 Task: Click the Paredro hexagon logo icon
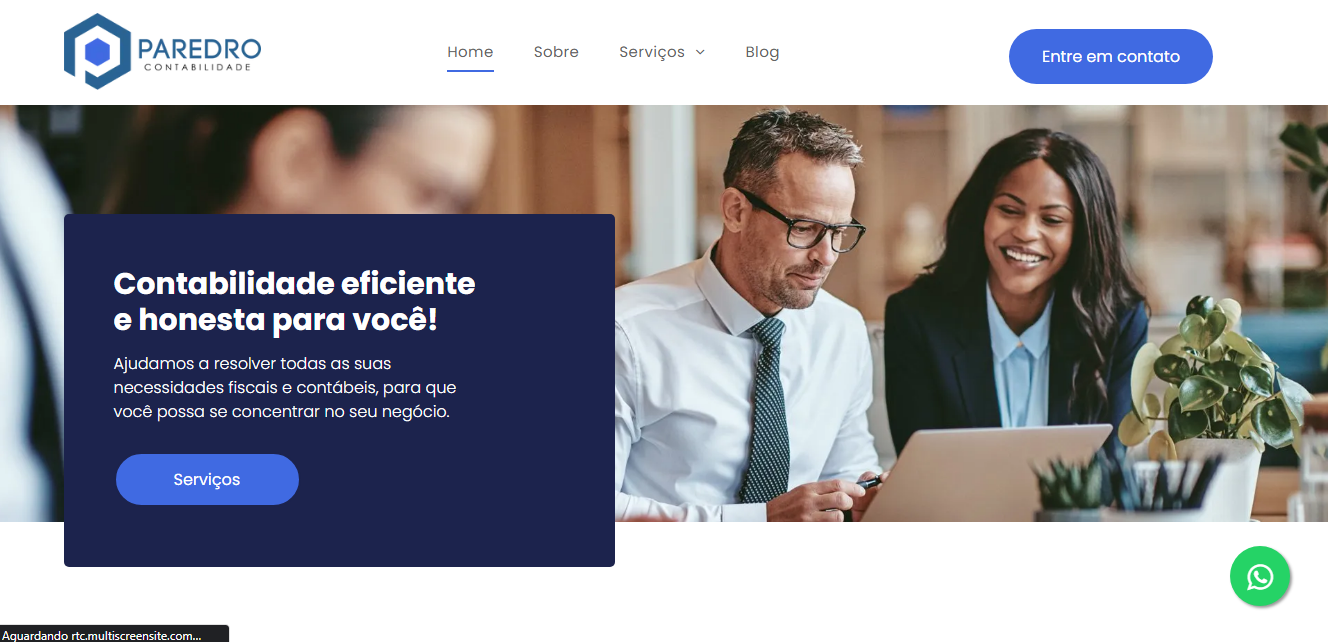(x=97, y=52)
